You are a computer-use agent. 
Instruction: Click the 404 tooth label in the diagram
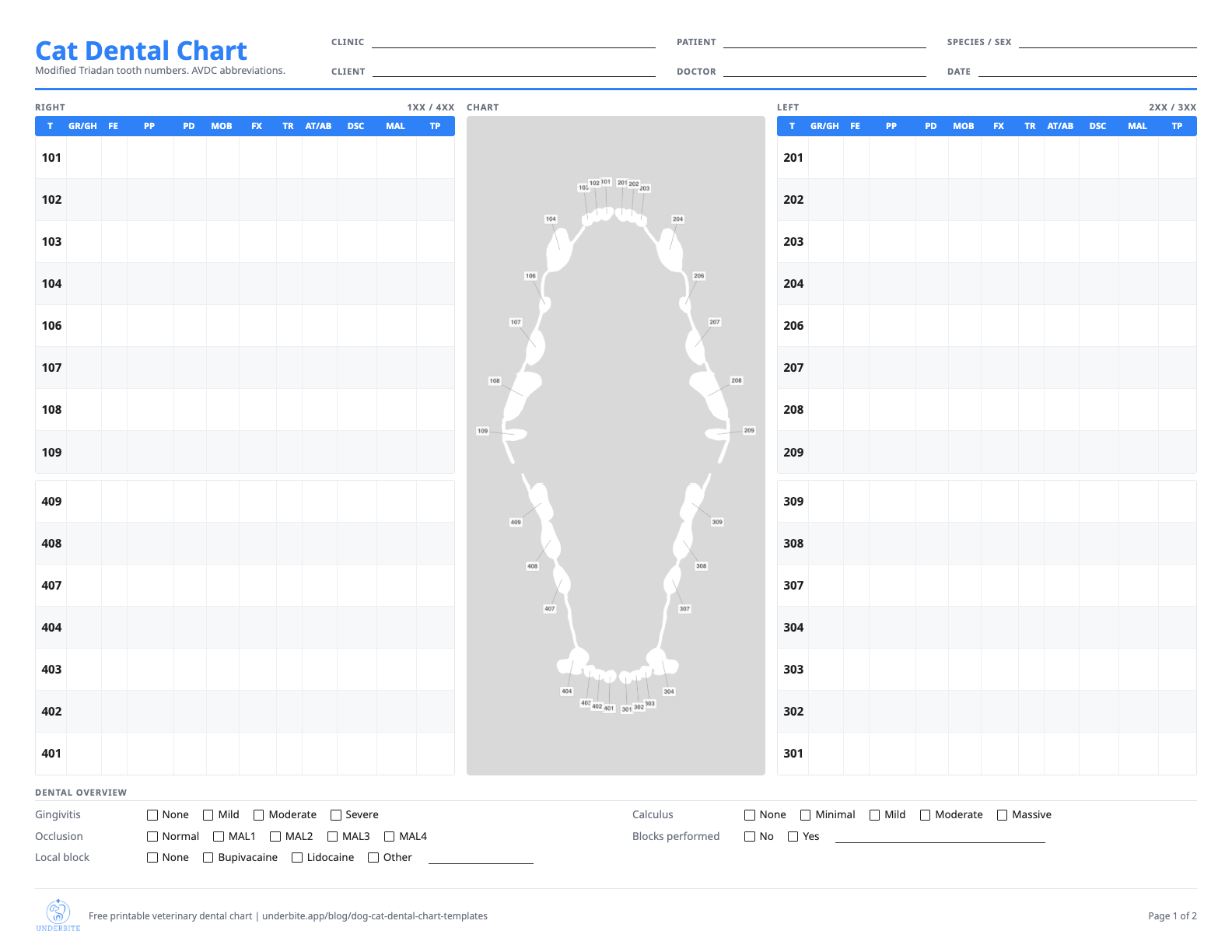pyautogui.click(x=567, y=691)
